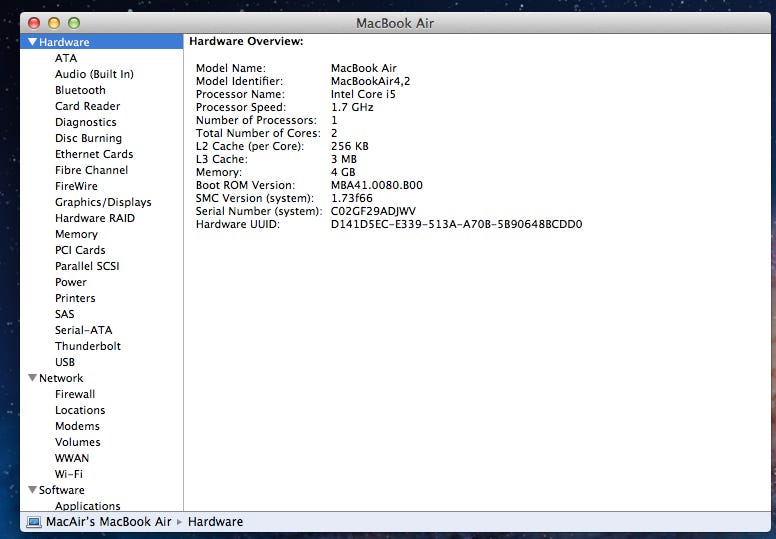Open Diagnostics in the sidebar
The image size is (776, 539).
pos(86,122)
